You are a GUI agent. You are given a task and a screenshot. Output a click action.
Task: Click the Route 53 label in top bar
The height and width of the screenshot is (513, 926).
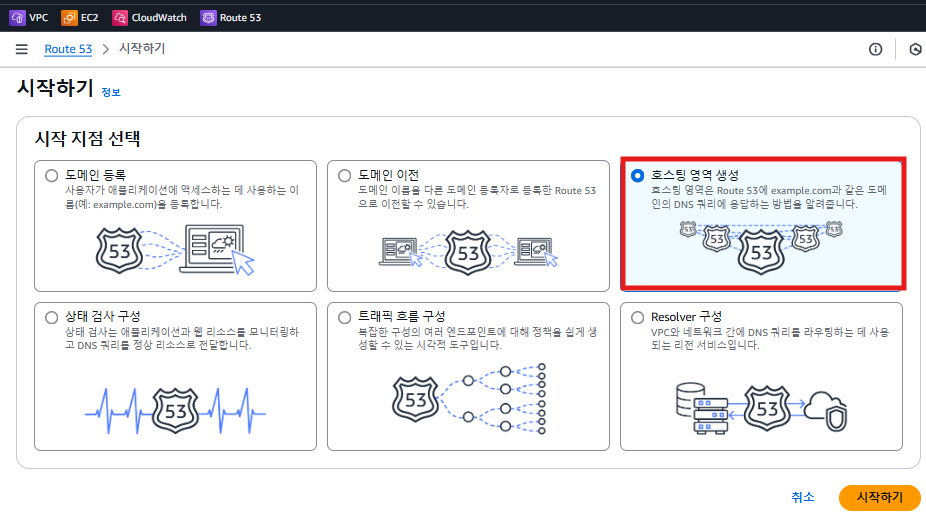pos(240,18)
